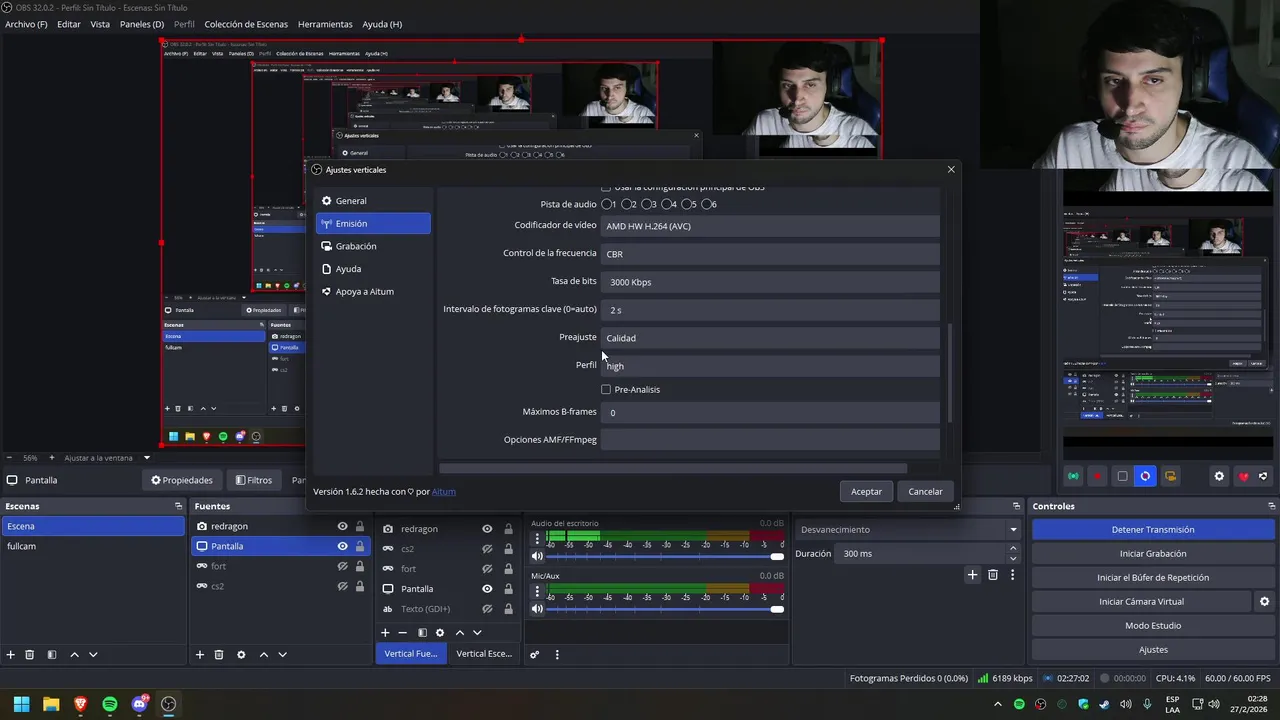The width and height of the screenshot is (1280, 720).
Task: Open Mic/Aux three-dot options
Action: point(537,592)
